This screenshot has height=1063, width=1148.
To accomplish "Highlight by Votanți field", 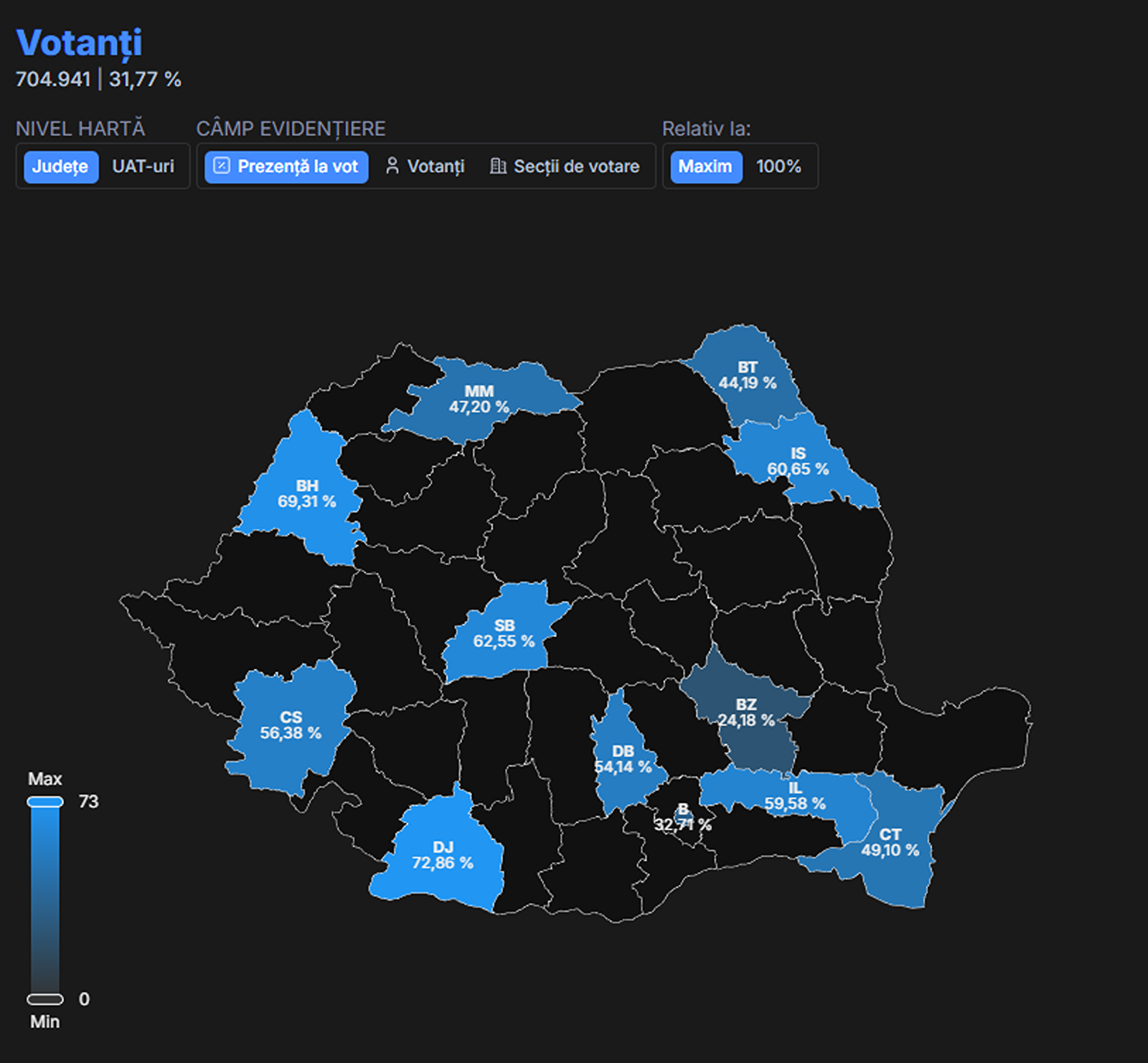I will (425, 166).
